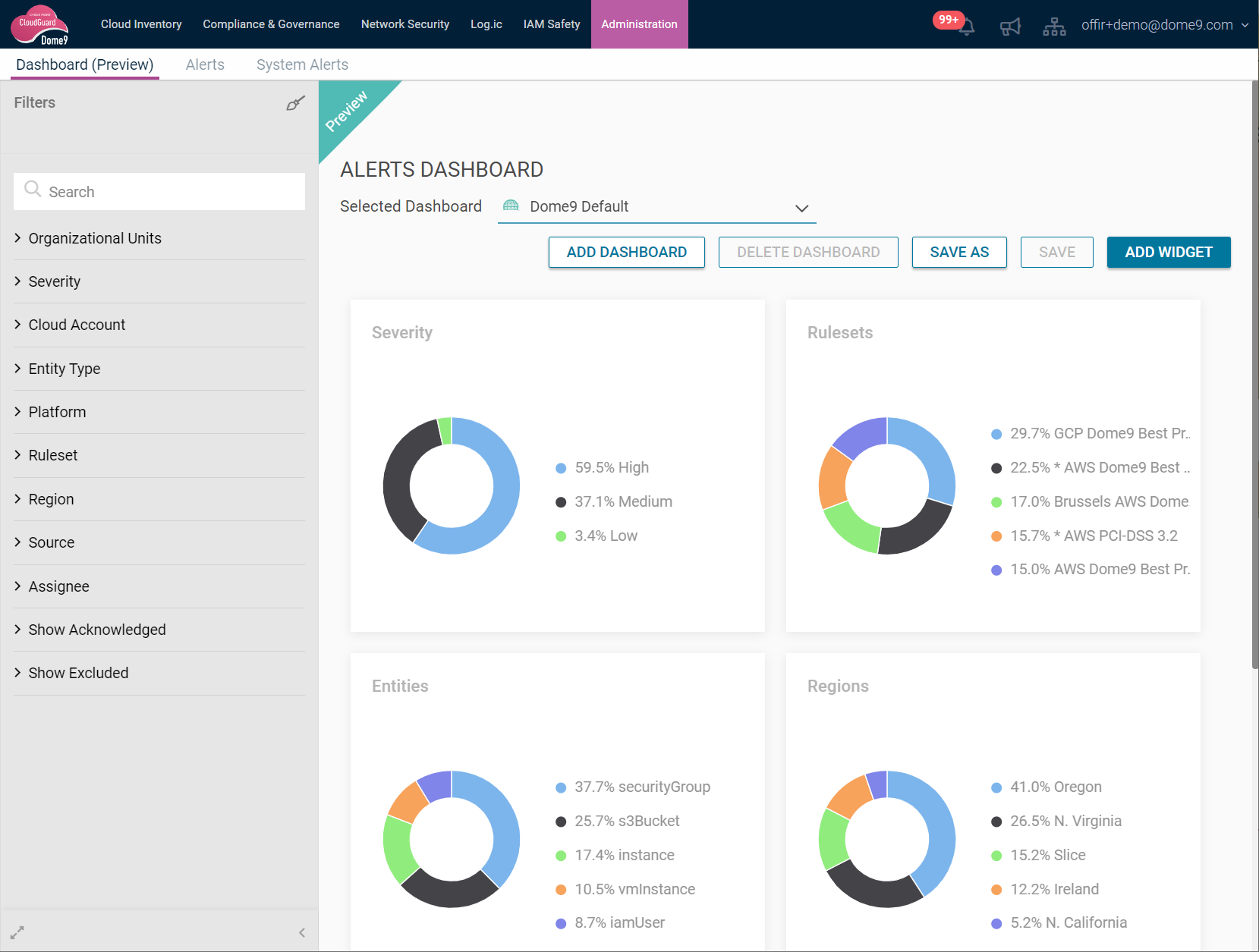
Task: Click the Entities donut chart
Action: [x=452, y=839]
